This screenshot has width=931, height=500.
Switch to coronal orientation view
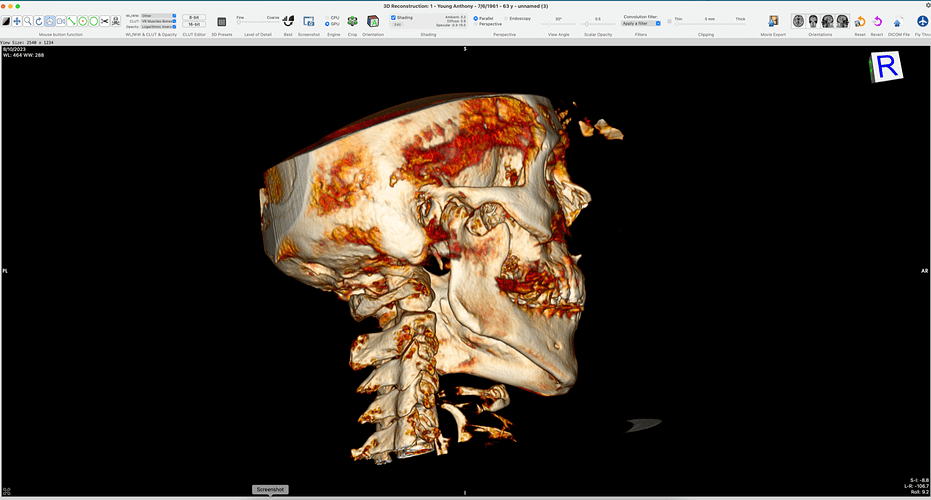[813, 21]
